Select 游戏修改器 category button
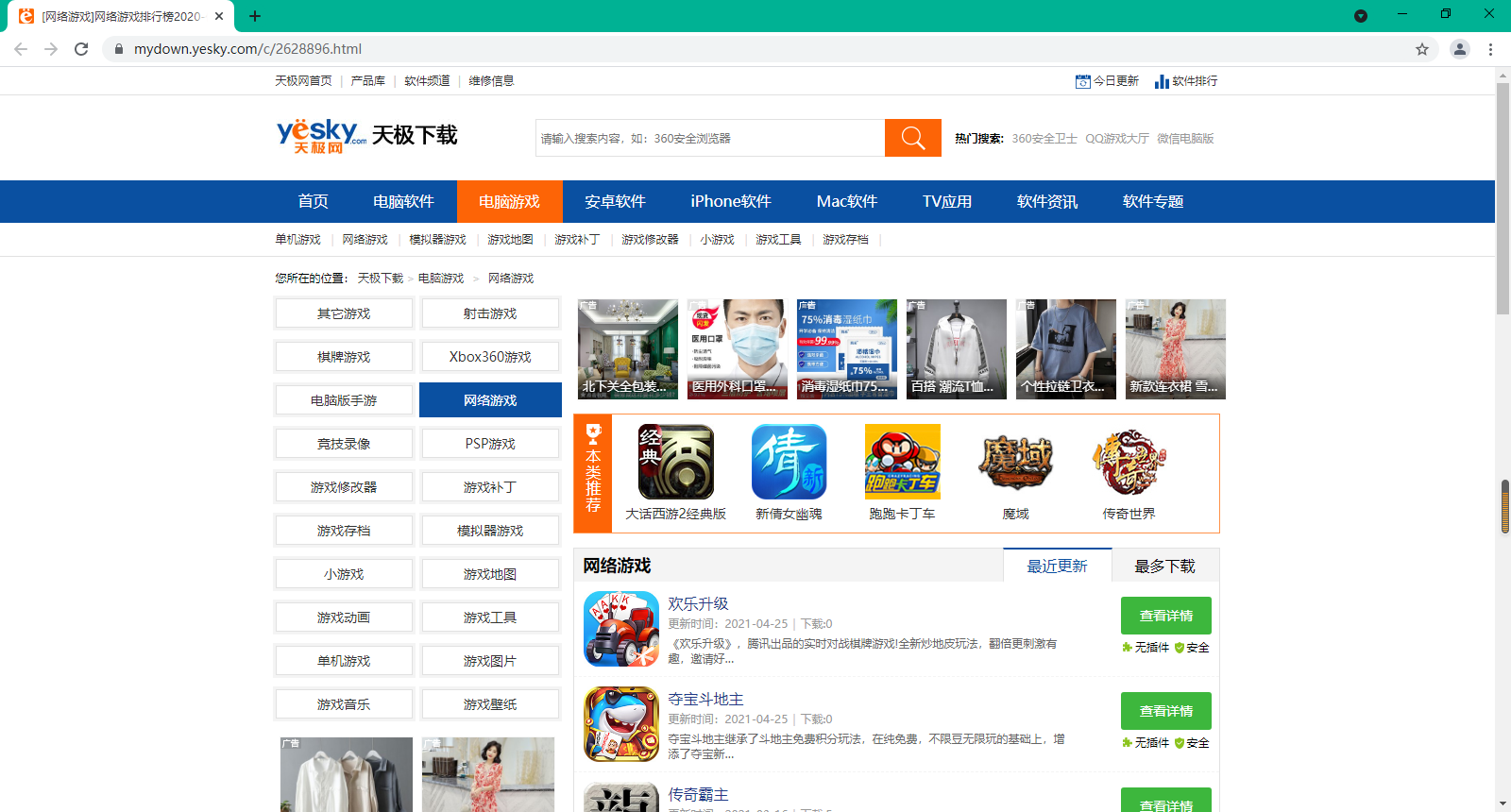This screenshot has height=812, width=1511. coord(344,487)
